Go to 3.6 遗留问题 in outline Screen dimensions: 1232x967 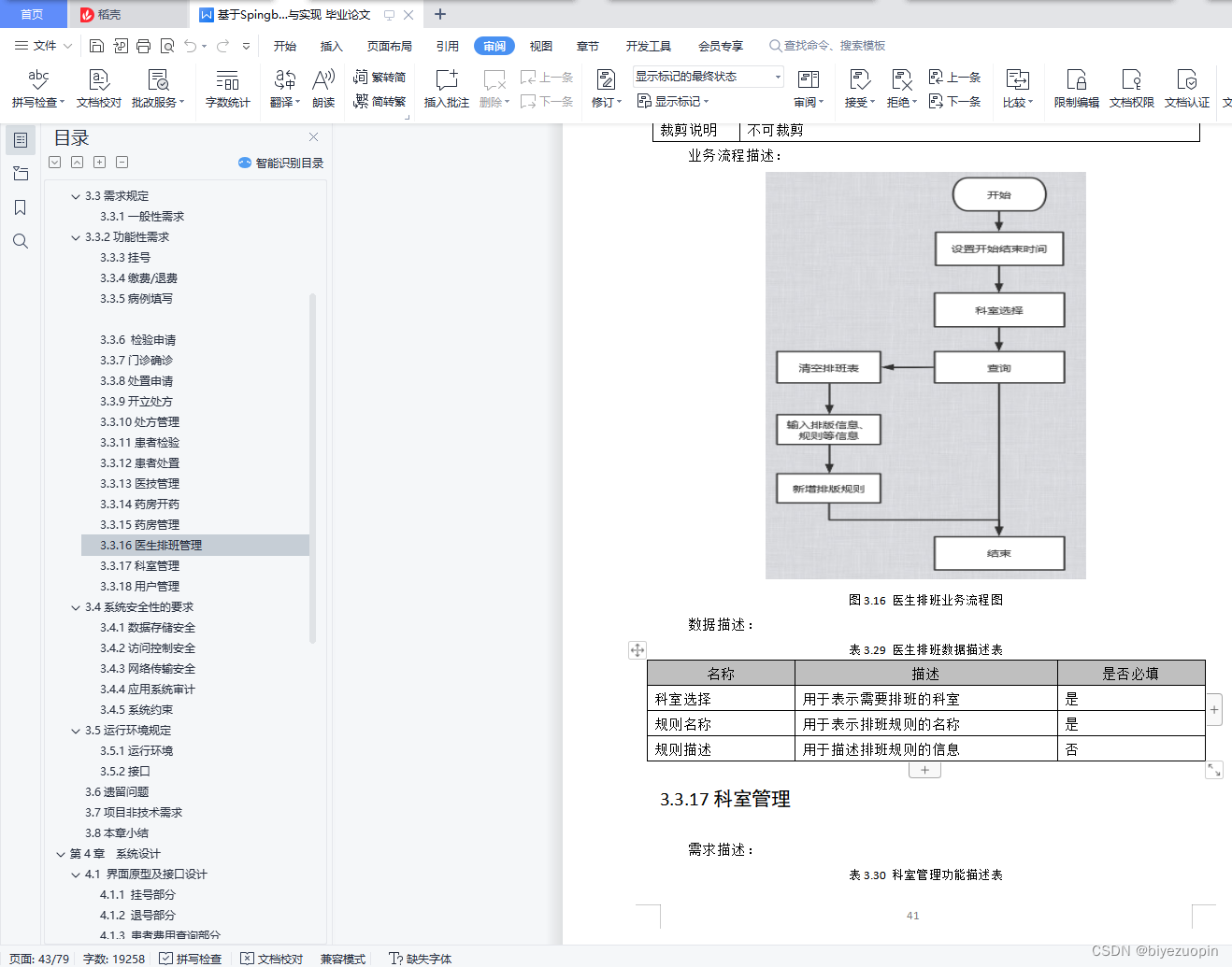[117, 792]
